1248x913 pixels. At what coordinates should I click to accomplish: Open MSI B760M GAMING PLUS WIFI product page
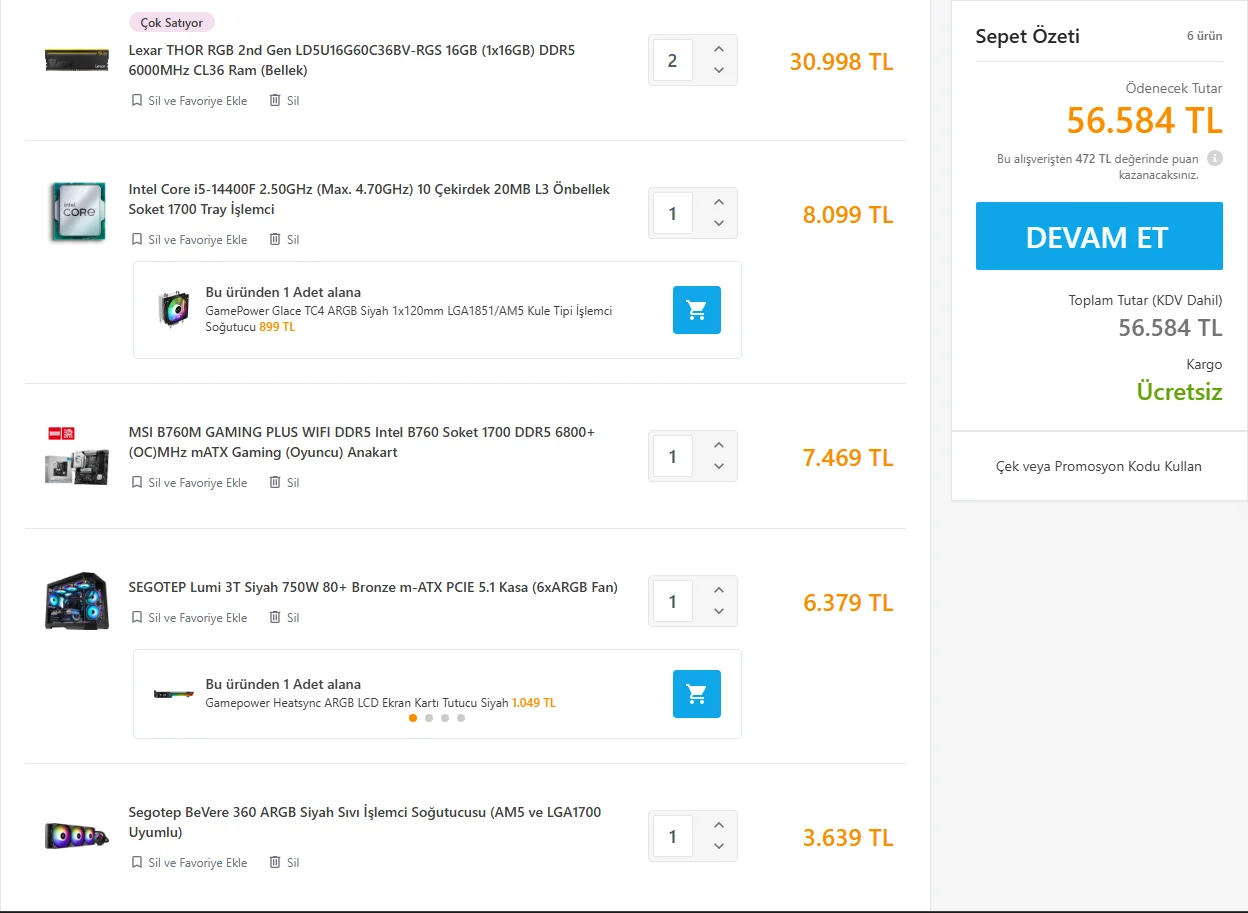click(362, 442)
